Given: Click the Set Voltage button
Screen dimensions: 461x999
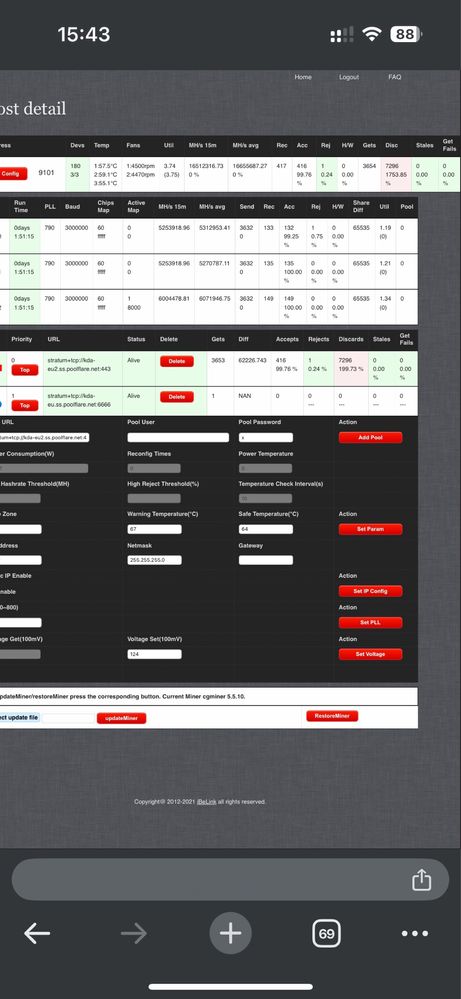Looking at the screenshot, I should click(x=371, y=654).
